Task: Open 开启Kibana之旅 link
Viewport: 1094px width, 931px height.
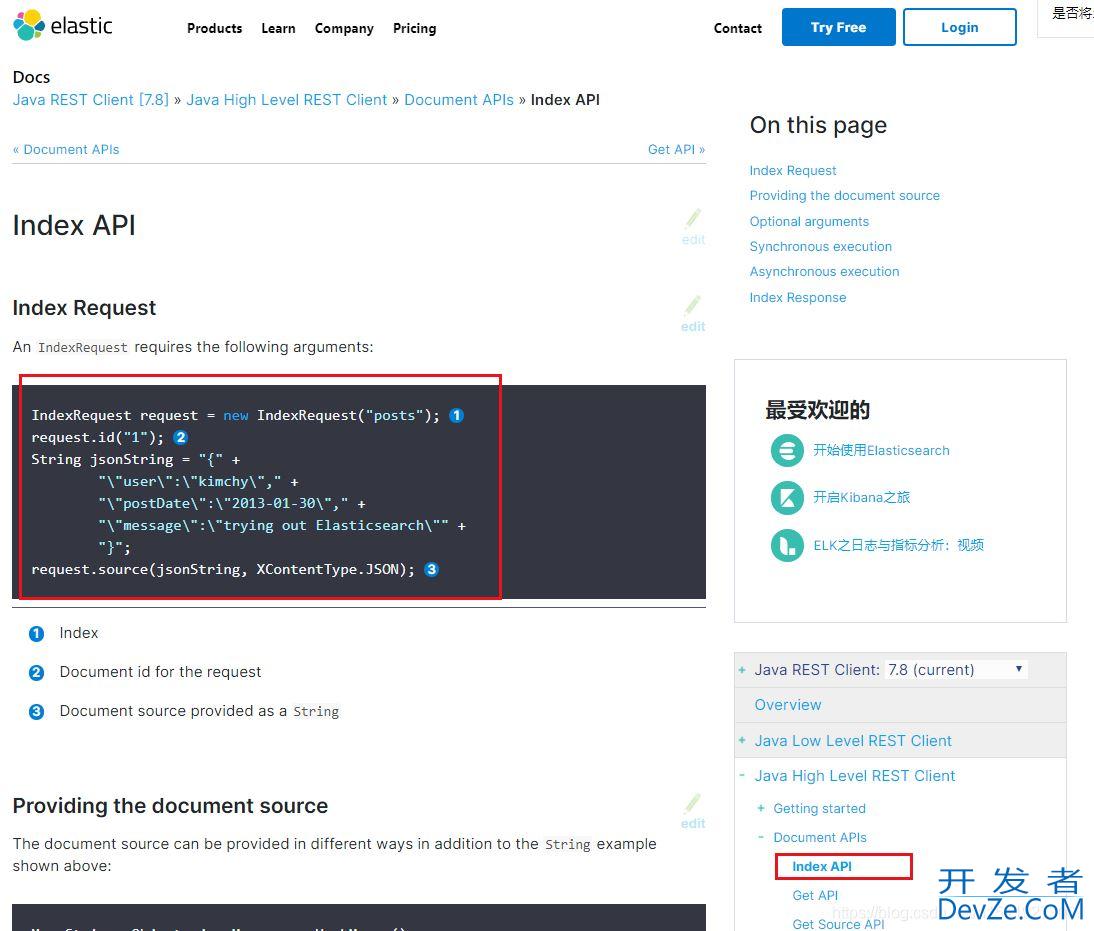Action: tap(862, 498)
